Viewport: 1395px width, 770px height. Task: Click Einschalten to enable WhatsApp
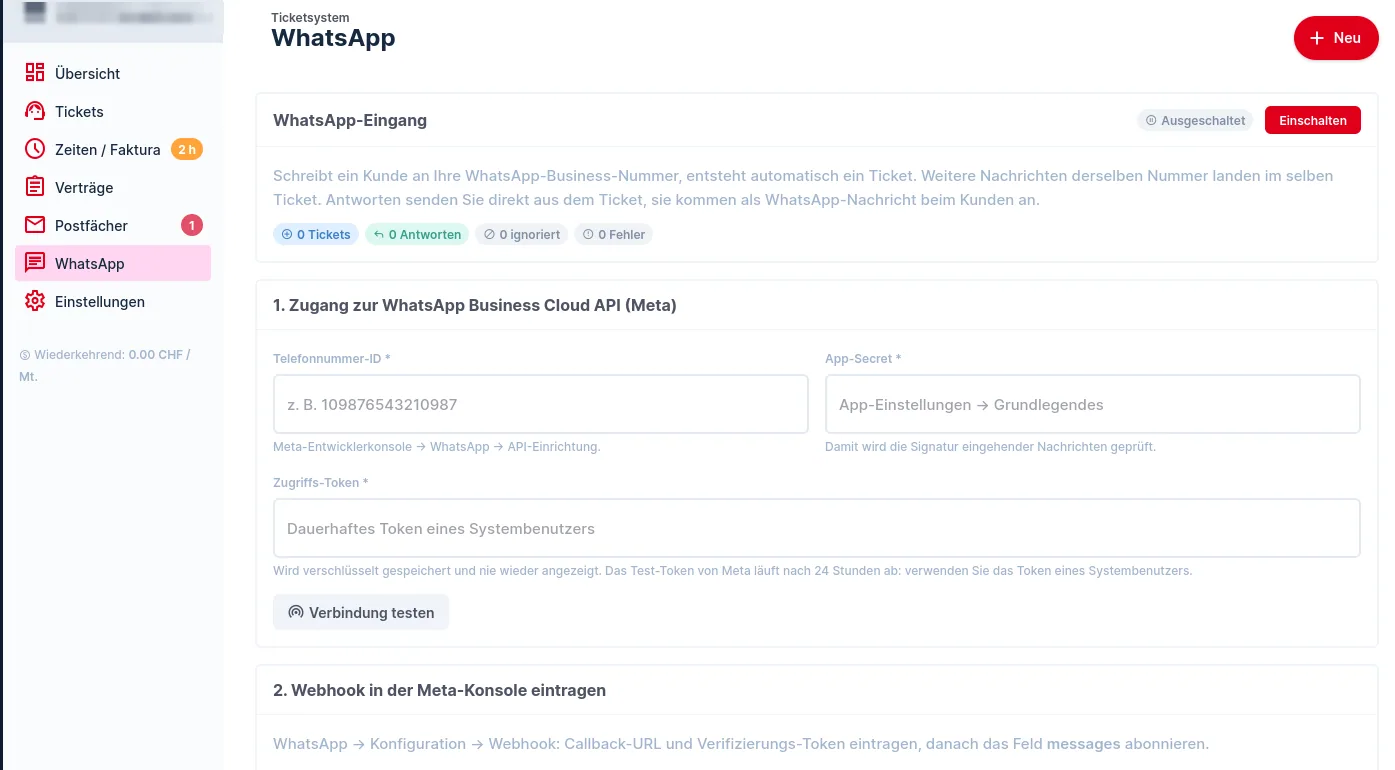tap(1313, 120)
